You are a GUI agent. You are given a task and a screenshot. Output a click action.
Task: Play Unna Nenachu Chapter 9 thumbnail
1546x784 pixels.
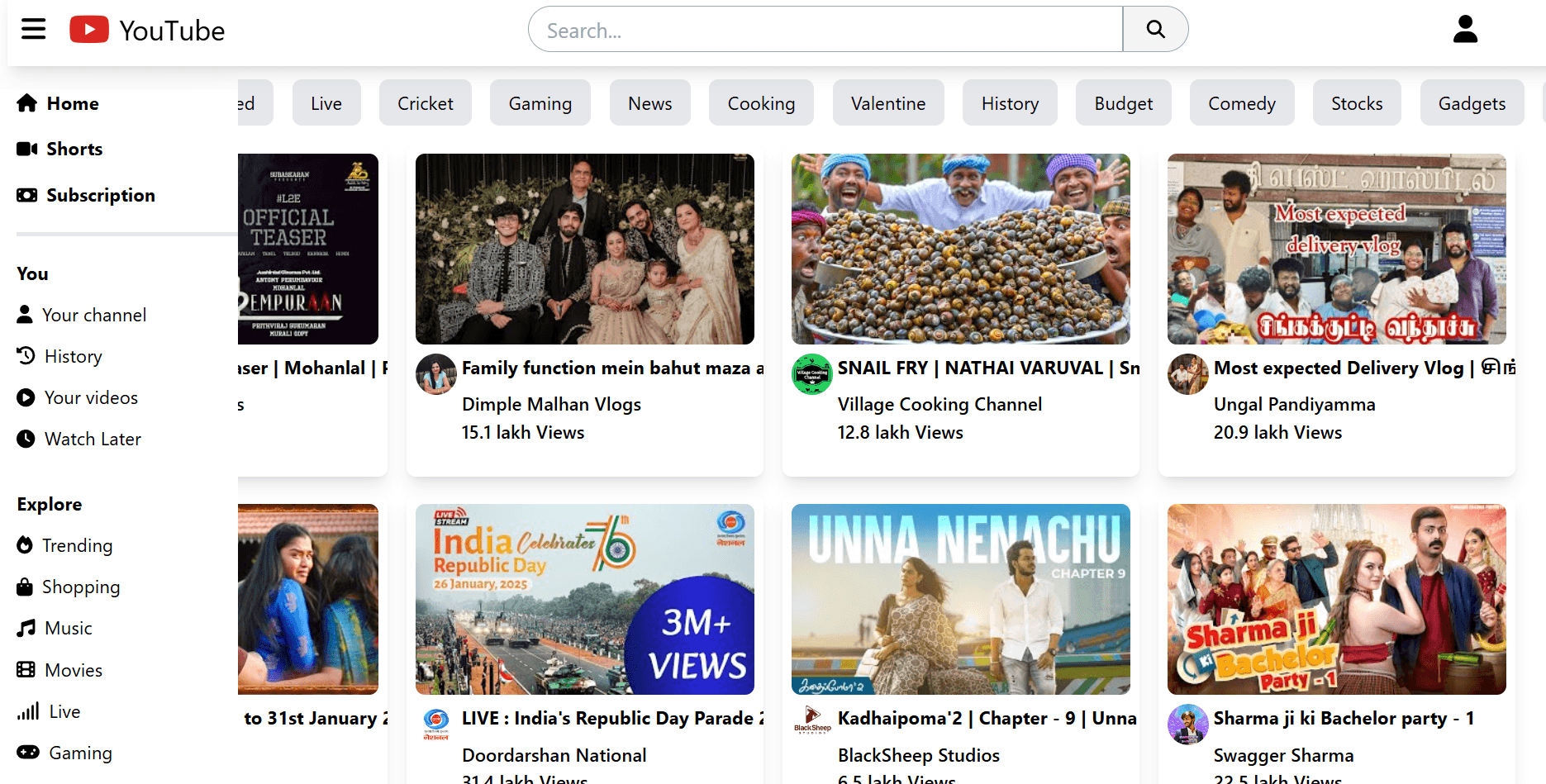(961, 599)
